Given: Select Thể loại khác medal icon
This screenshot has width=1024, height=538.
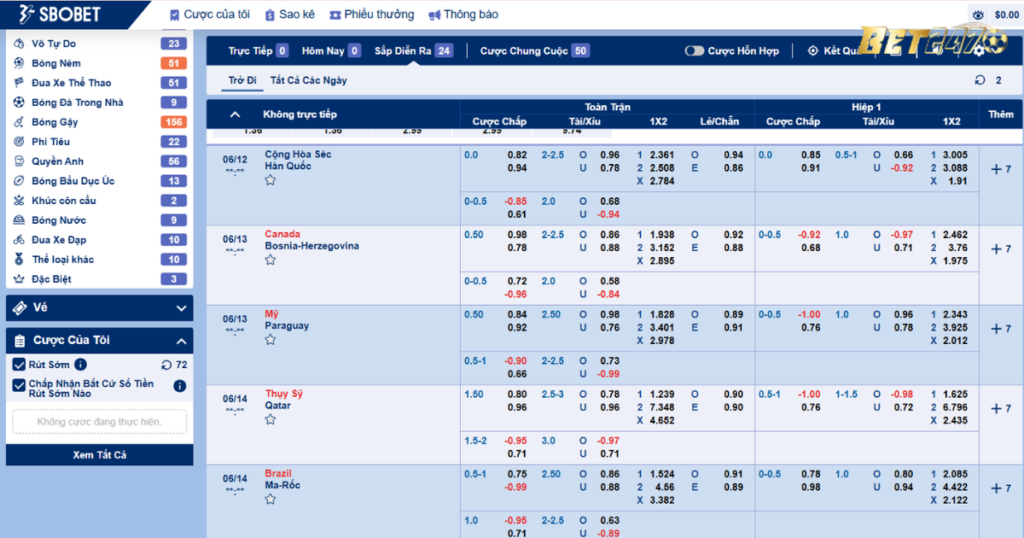Looking at the screenshot, I should click(19, 259).
